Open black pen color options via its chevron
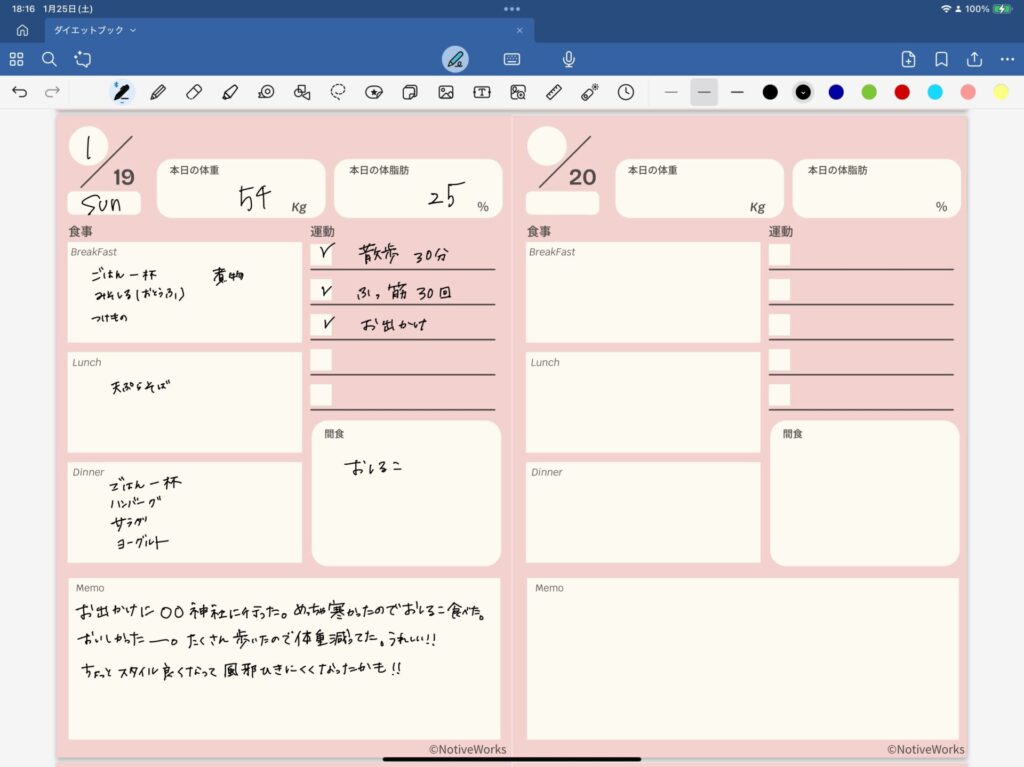This screenshot has width=1024, height=767. (802, 92)
